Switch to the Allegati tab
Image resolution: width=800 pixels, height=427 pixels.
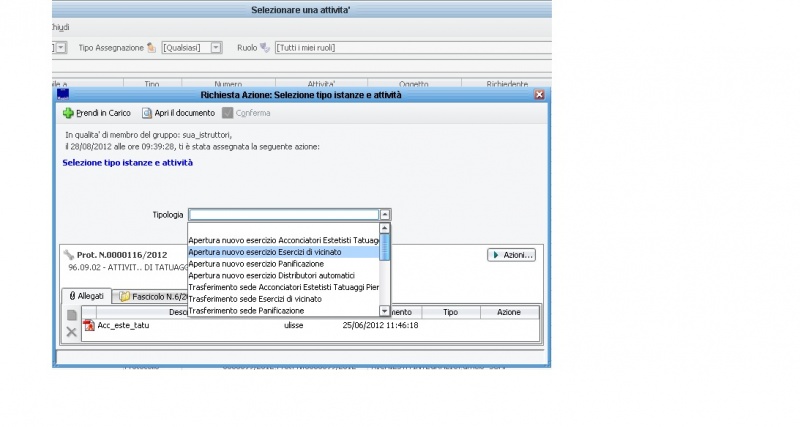click(87, 296)
